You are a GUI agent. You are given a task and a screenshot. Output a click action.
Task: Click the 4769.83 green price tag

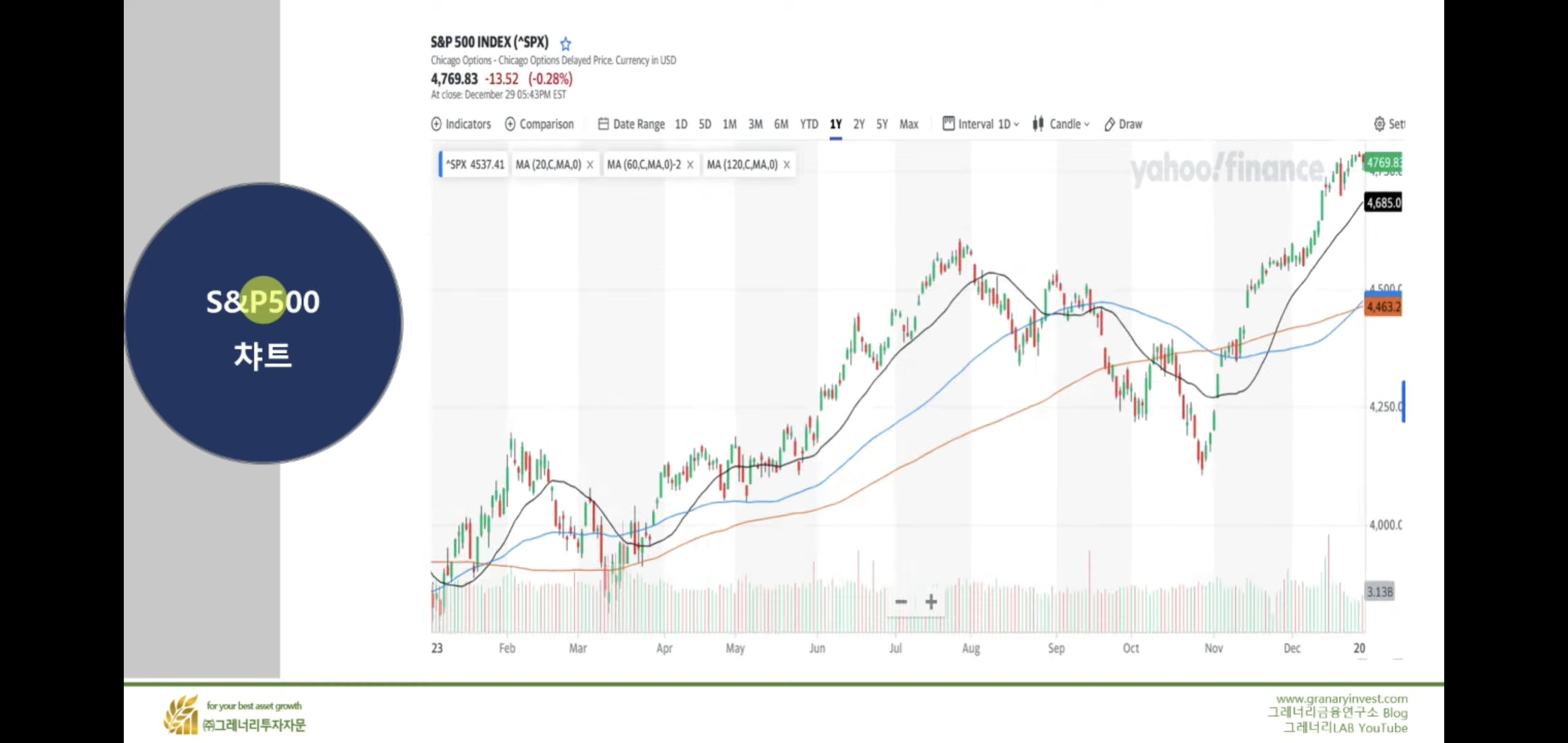(x=1383, y=162)
